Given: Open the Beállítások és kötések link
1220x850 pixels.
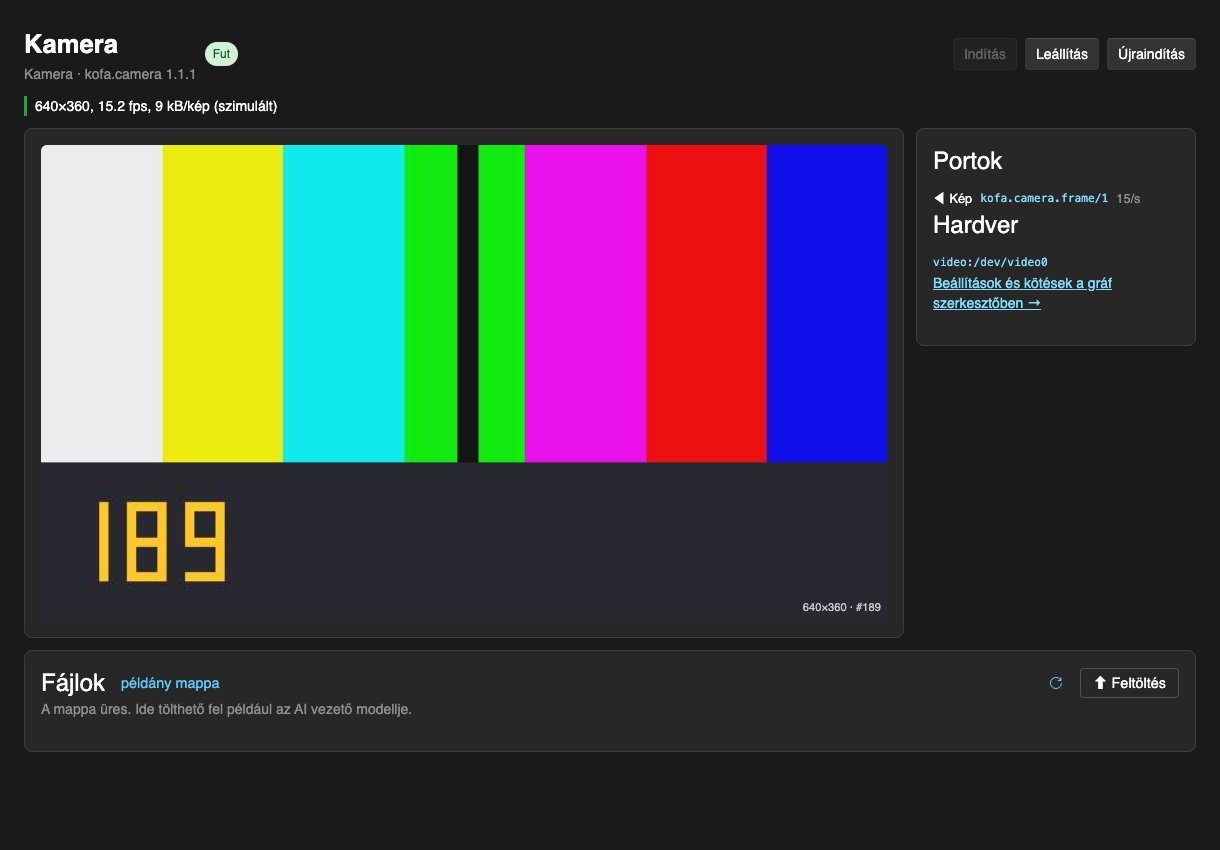Looking at the screenshot, I should tap(1022, 293).
